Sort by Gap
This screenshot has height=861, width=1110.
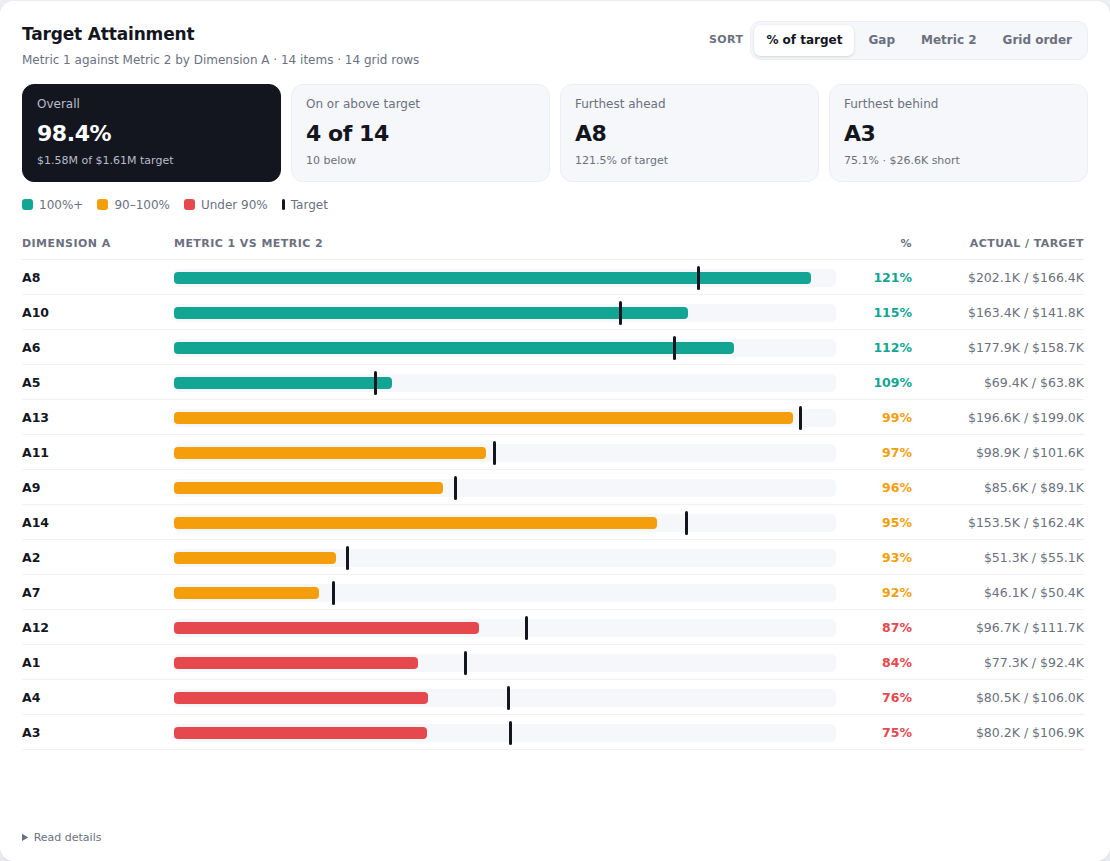881,40
